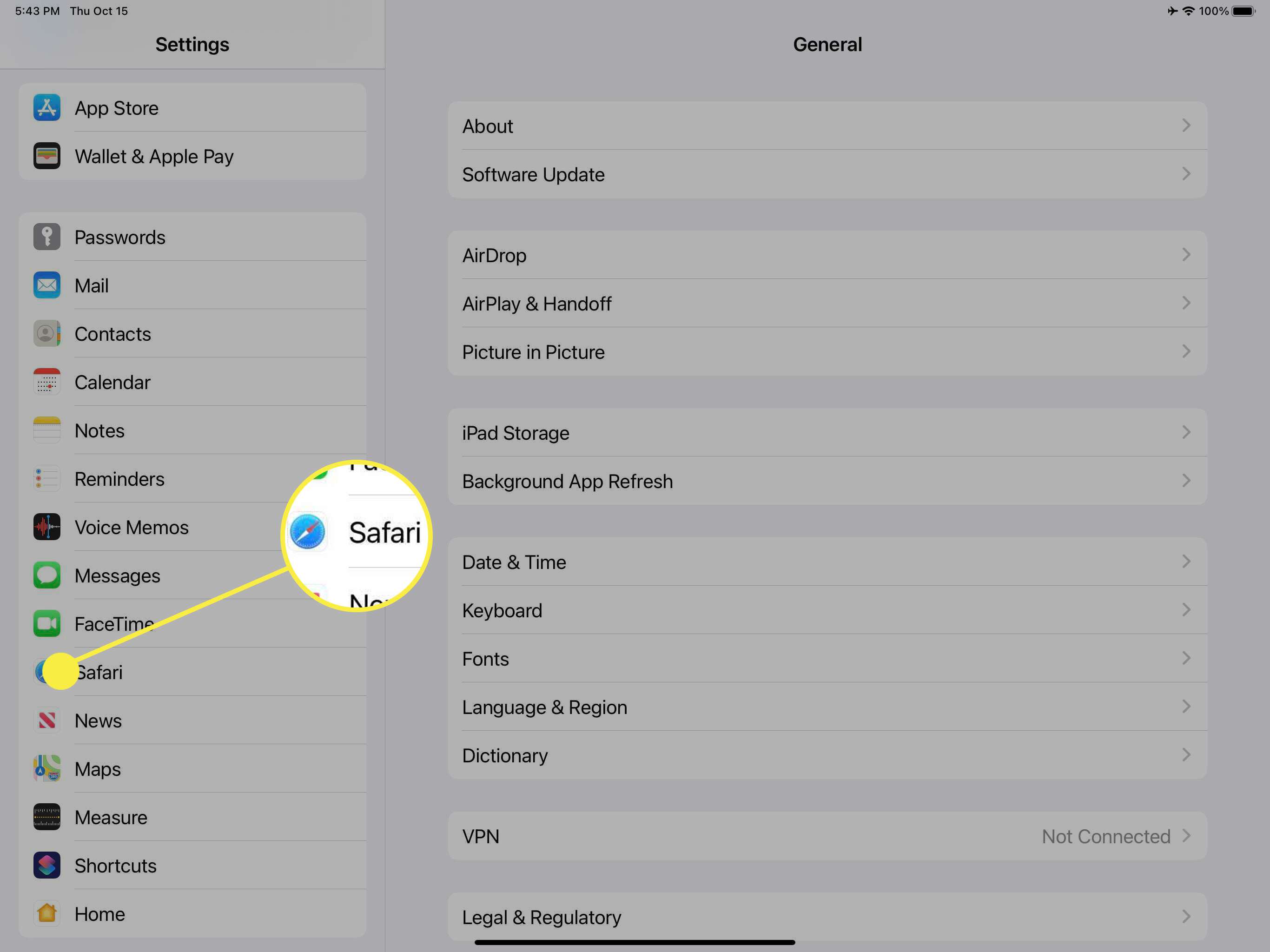Screen dimensions: 1270x952
Task: Tap the 'Wallet & Apple Pay' label
Action: (154, 157)
